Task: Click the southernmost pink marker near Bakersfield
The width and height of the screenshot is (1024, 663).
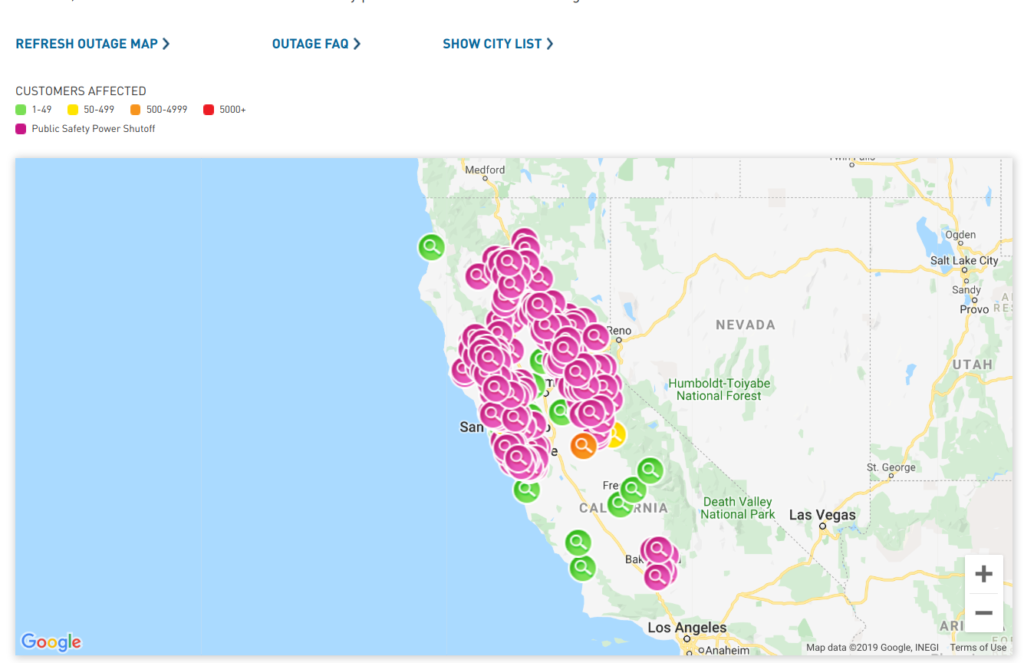Action: click(657, 576)
